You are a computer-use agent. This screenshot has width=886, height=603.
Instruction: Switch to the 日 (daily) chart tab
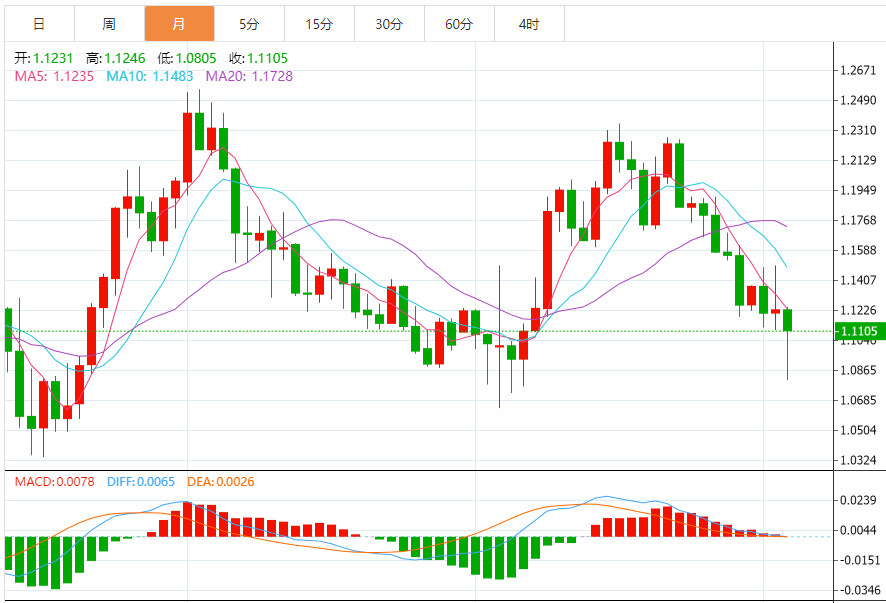tap(38, 24)
